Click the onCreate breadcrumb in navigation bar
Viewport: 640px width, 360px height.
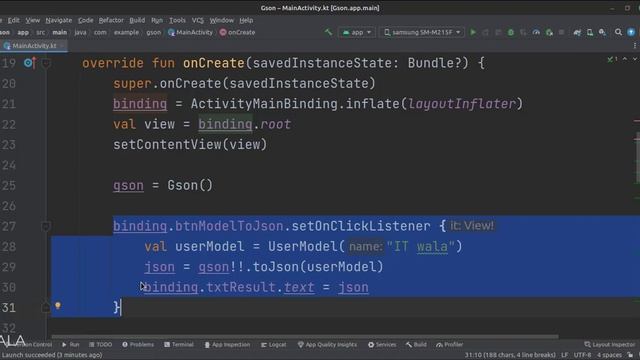click(237, 32)
